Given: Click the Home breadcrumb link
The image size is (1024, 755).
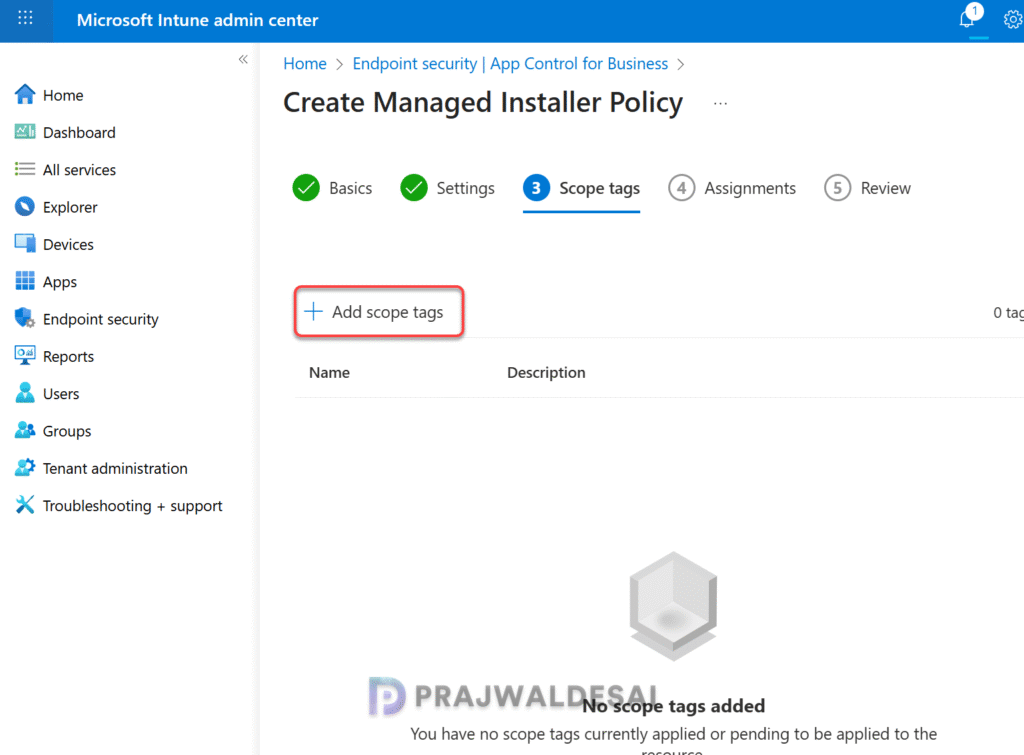Looking at the screenshot, I should (305, 63).
